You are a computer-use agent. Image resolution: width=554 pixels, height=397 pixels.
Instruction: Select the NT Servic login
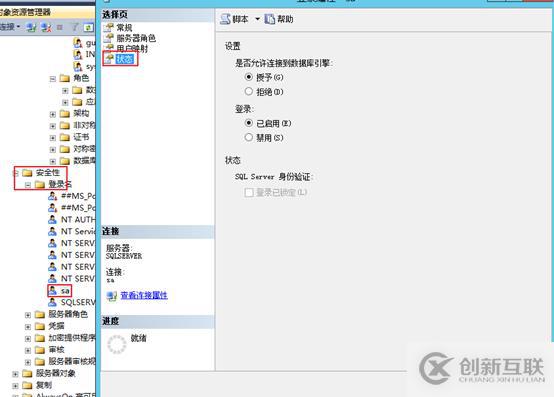(78, 231)
